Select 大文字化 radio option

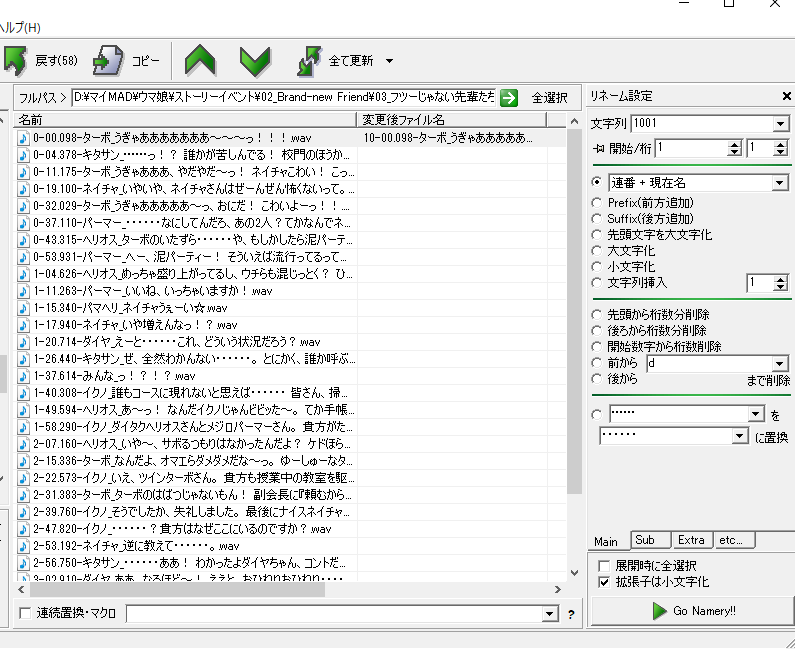coord(597,250)
